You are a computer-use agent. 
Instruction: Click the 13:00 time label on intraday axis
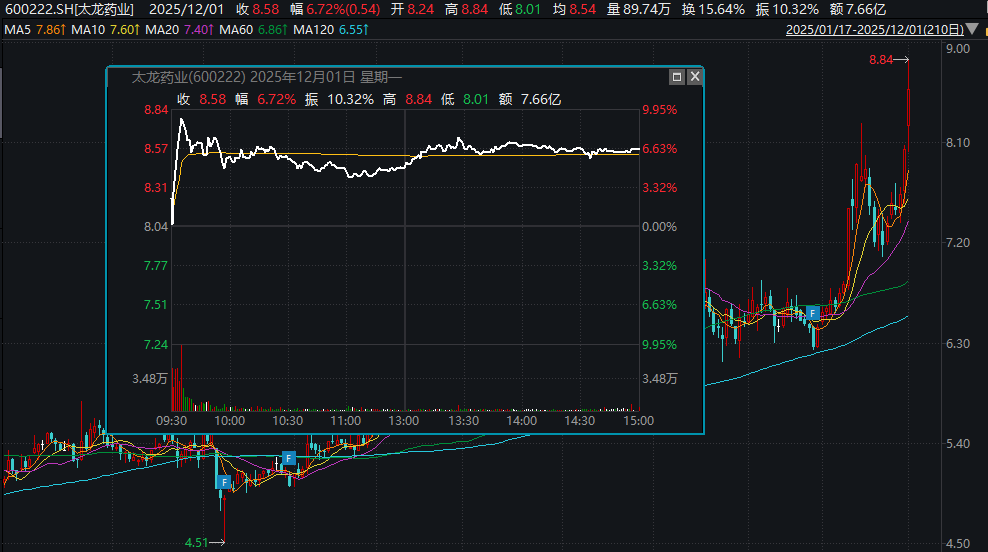tap(404, 421)
